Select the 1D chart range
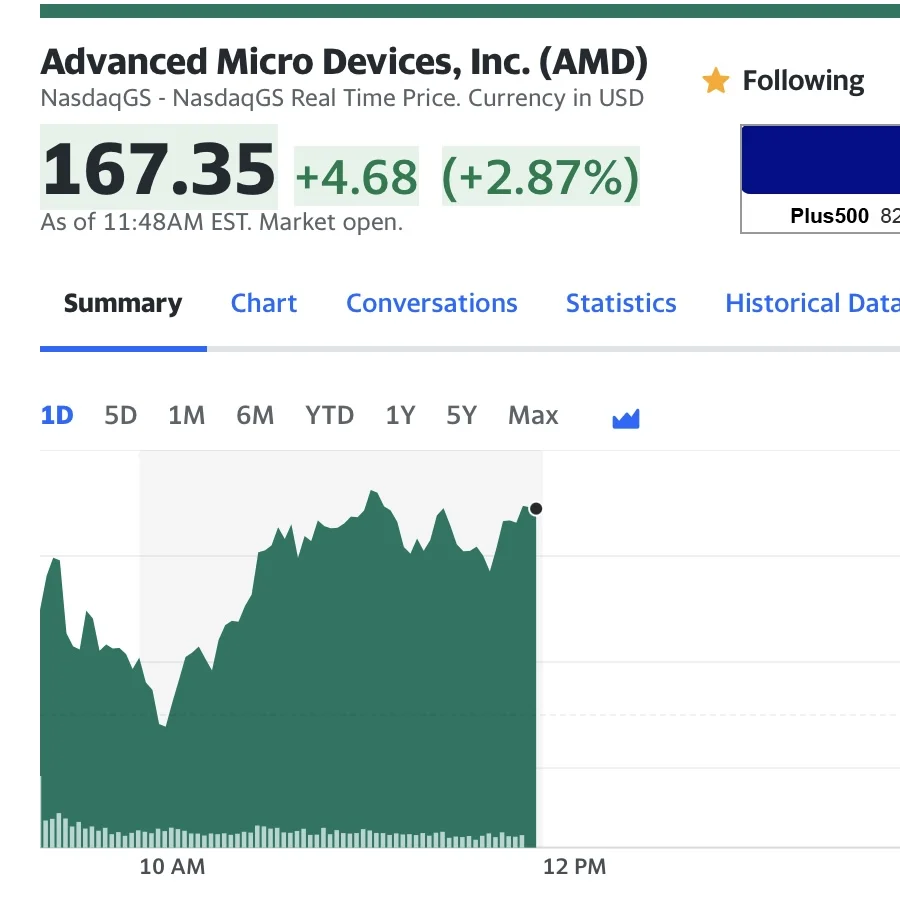900x911 pixels. click(x=57, y=415)
